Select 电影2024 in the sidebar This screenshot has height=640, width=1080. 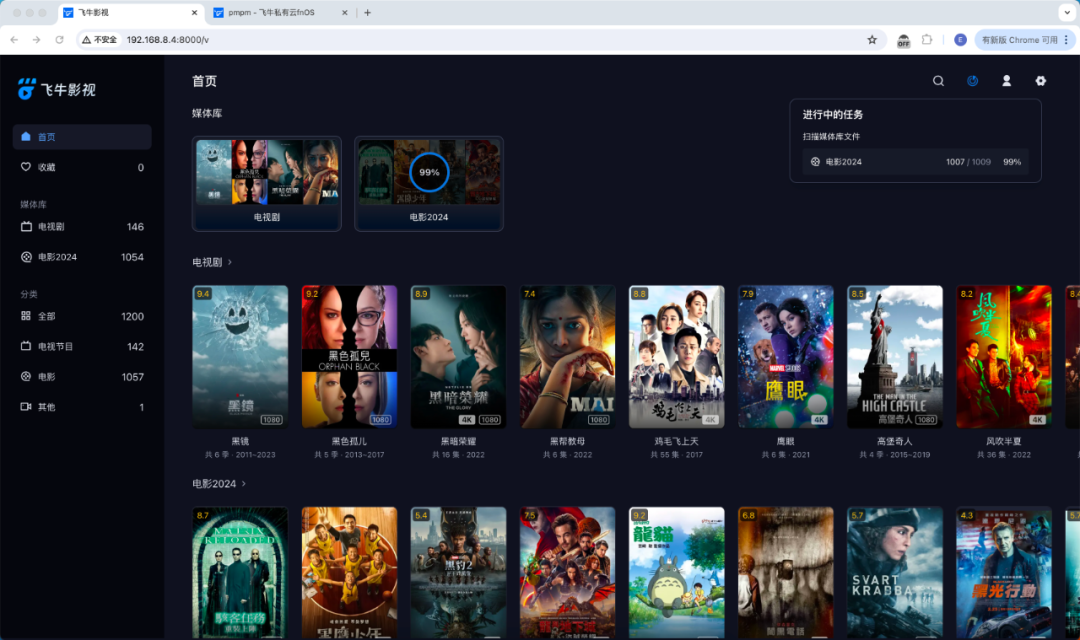pyautogui.click(x=81, y=256)
